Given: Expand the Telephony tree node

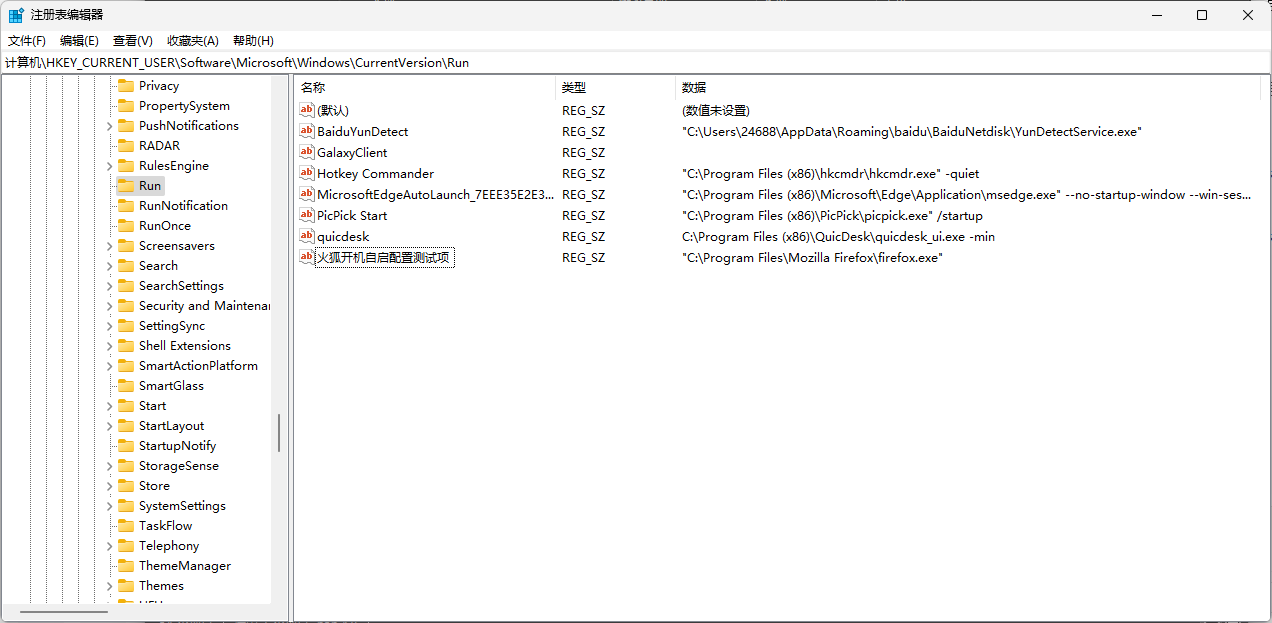Looking at the screenshot, I should 109,546.
